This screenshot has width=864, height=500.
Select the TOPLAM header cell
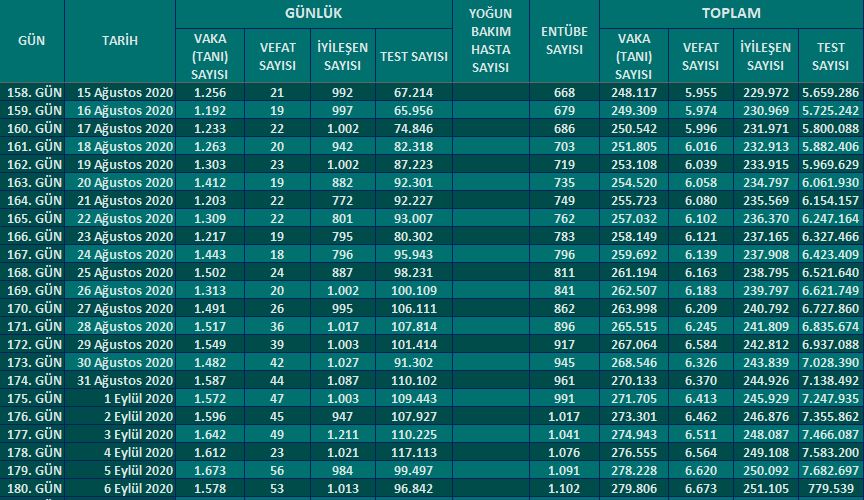point(731,13)
